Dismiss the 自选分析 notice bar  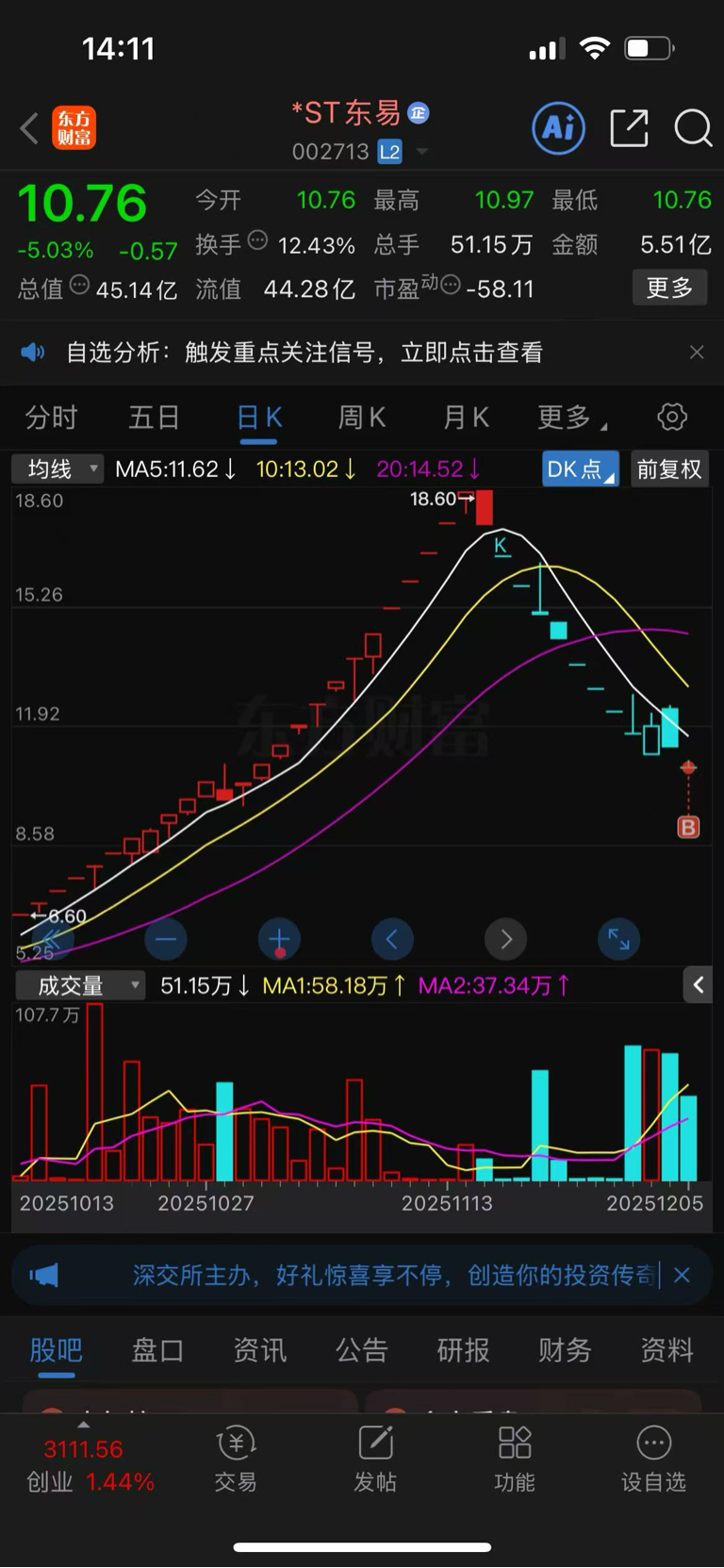point(697,353)
